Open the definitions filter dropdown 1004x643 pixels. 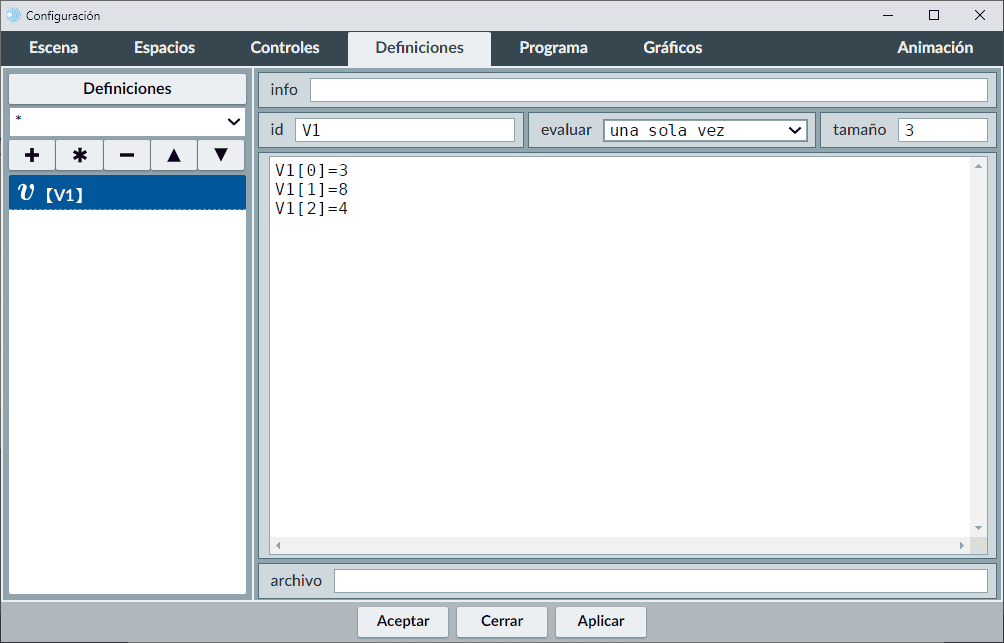(127, 121)
